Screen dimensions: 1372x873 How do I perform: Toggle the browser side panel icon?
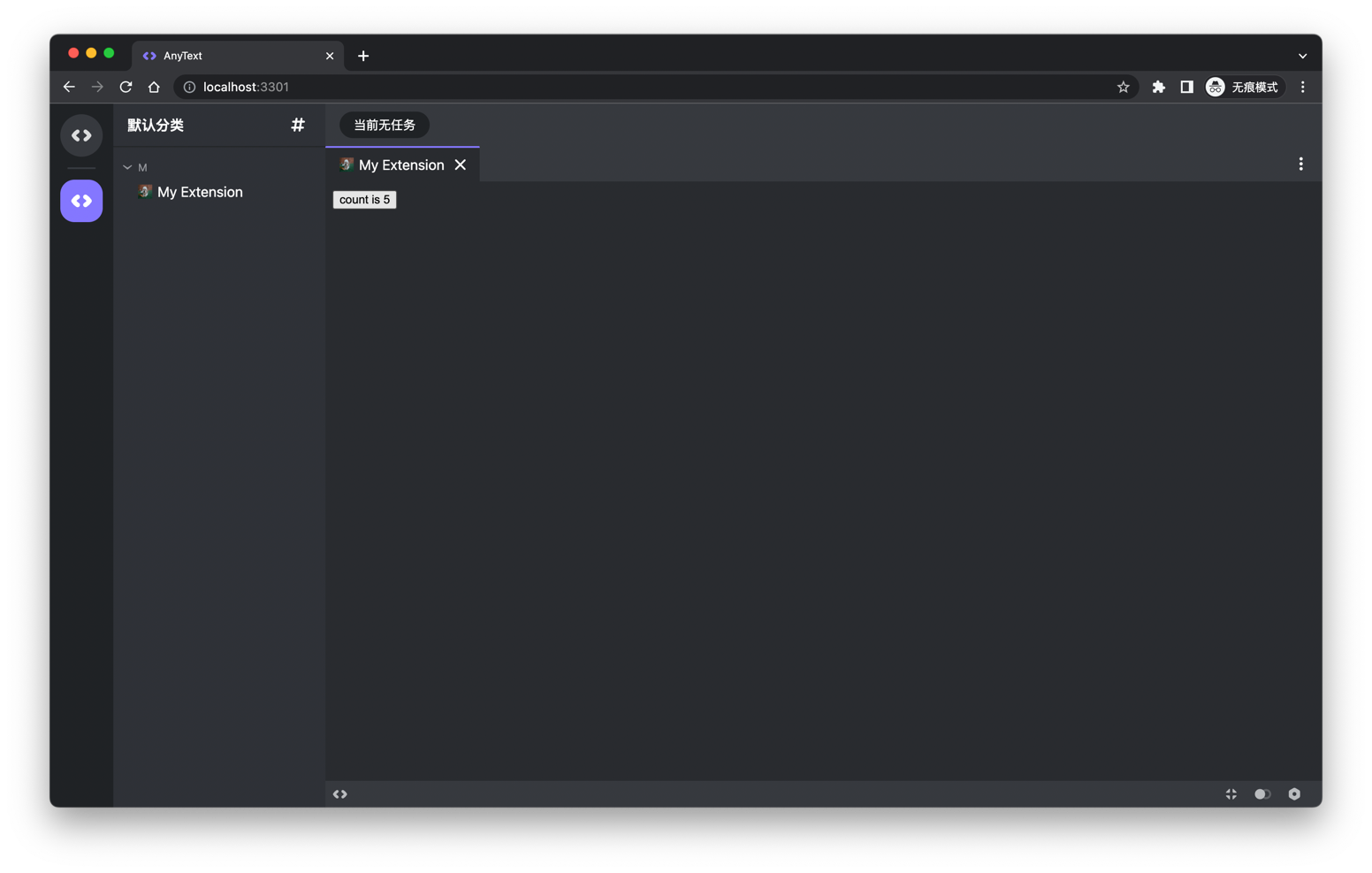[x=1186, y=87]
